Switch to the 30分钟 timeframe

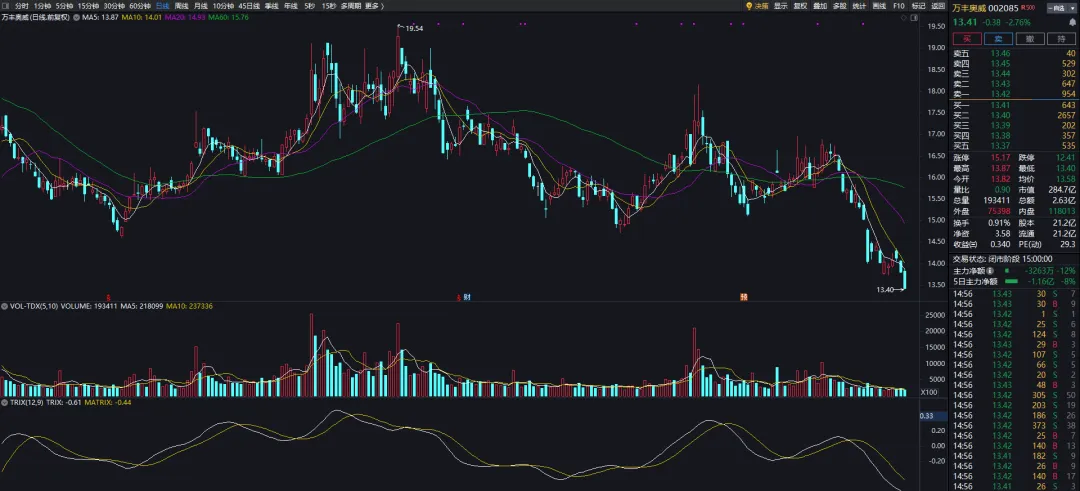point(114,6)
